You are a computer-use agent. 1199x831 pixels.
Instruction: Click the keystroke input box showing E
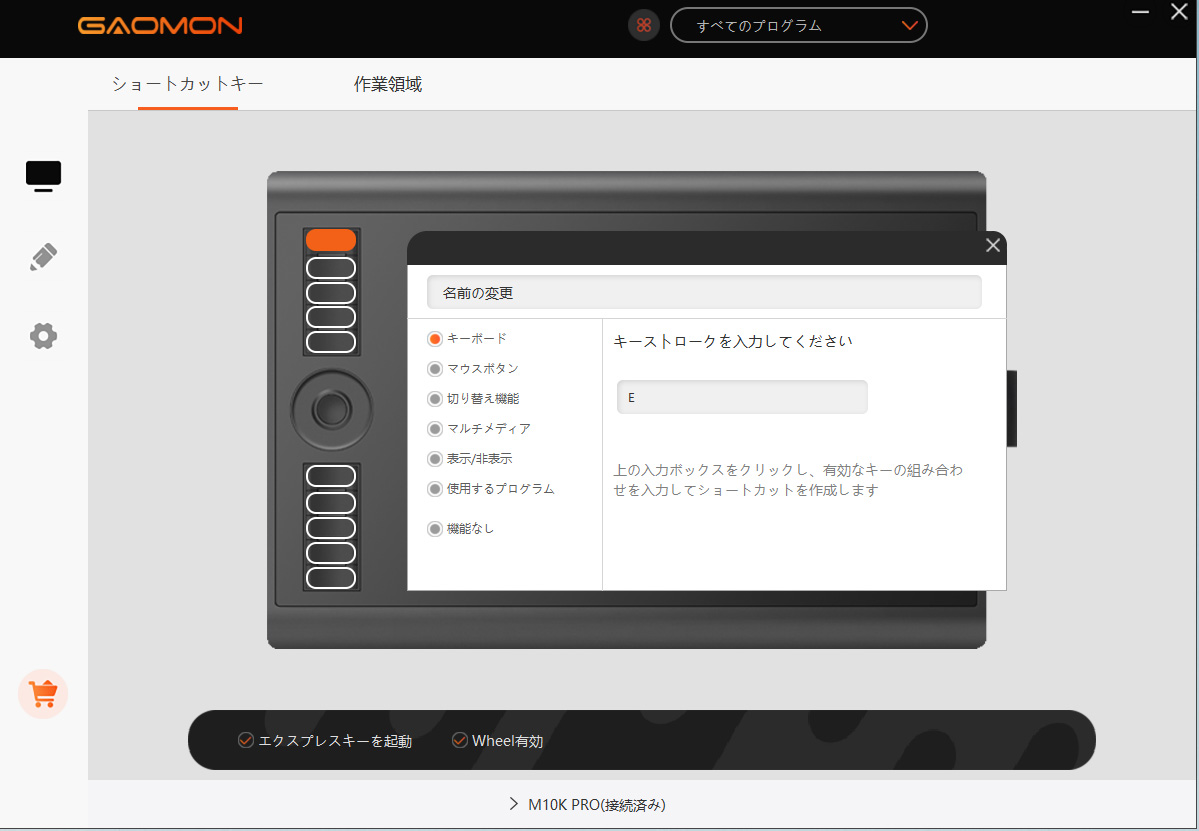click(742, 397)
